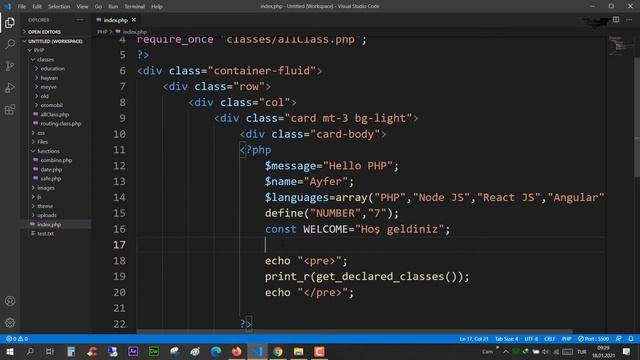Click PHP language mode in status bar

point(567,339)
